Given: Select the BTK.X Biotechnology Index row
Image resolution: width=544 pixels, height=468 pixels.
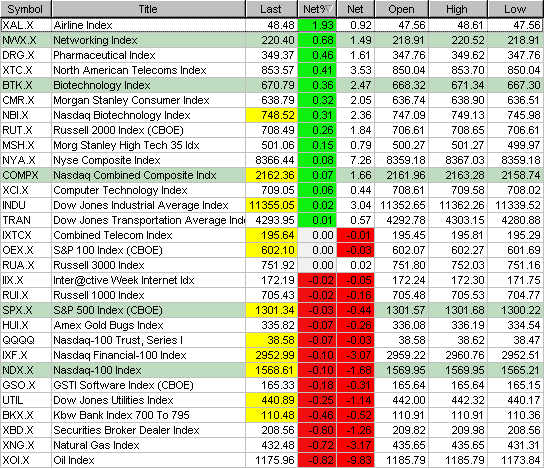Looking at the screenshot, I should point(272,85).
